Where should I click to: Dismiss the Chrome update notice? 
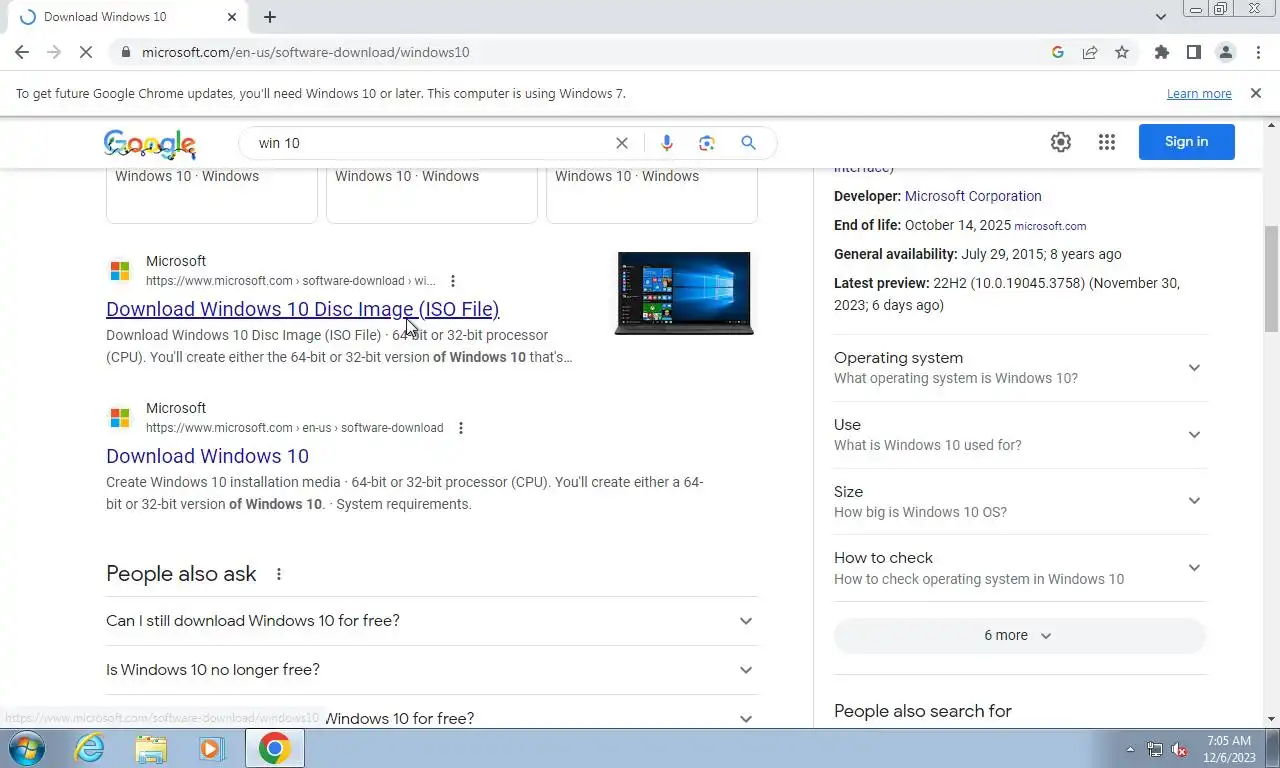coord(1256,93)
